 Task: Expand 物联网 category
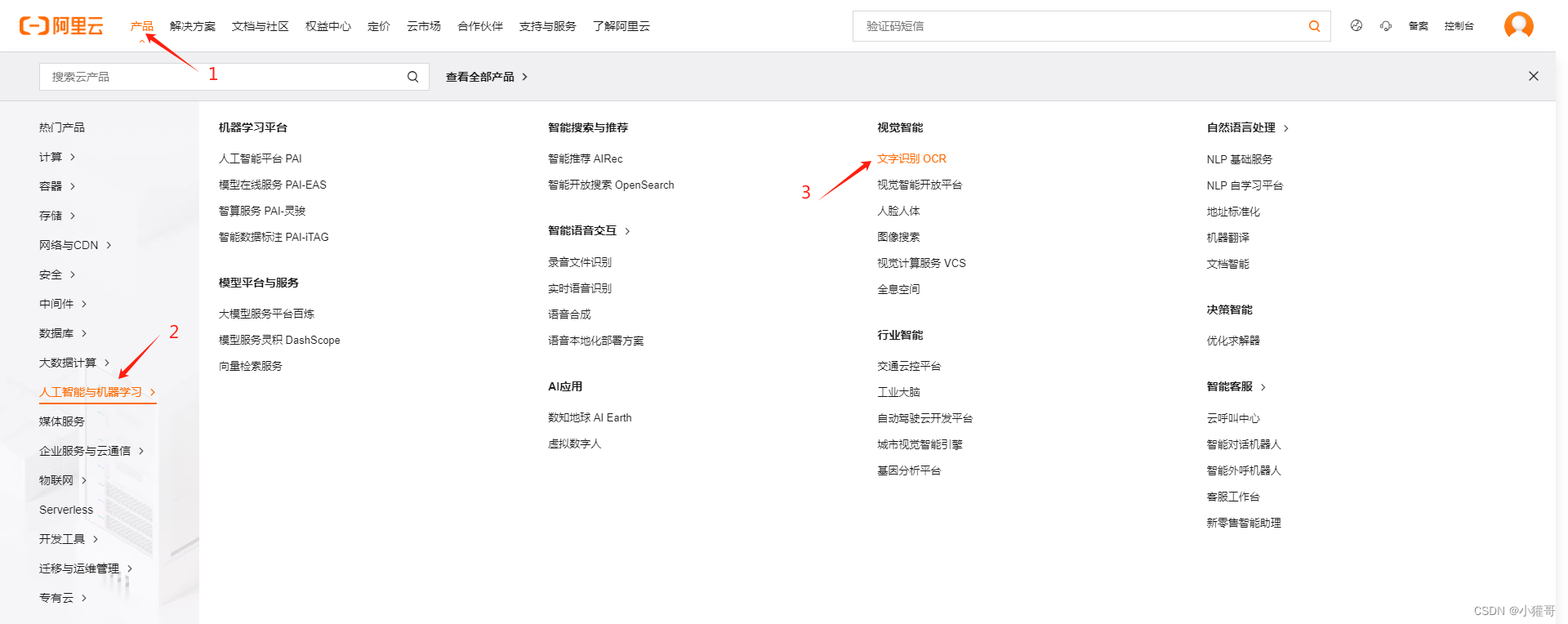pos(63,480)
